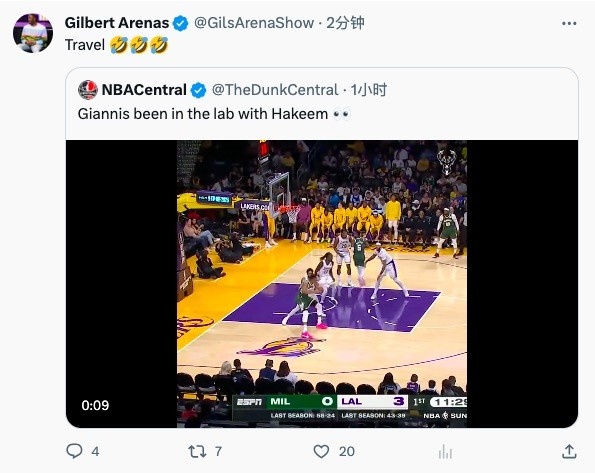595x473 pixels.
Task: Play the quoted basketball video
Action: click(322, 284)
